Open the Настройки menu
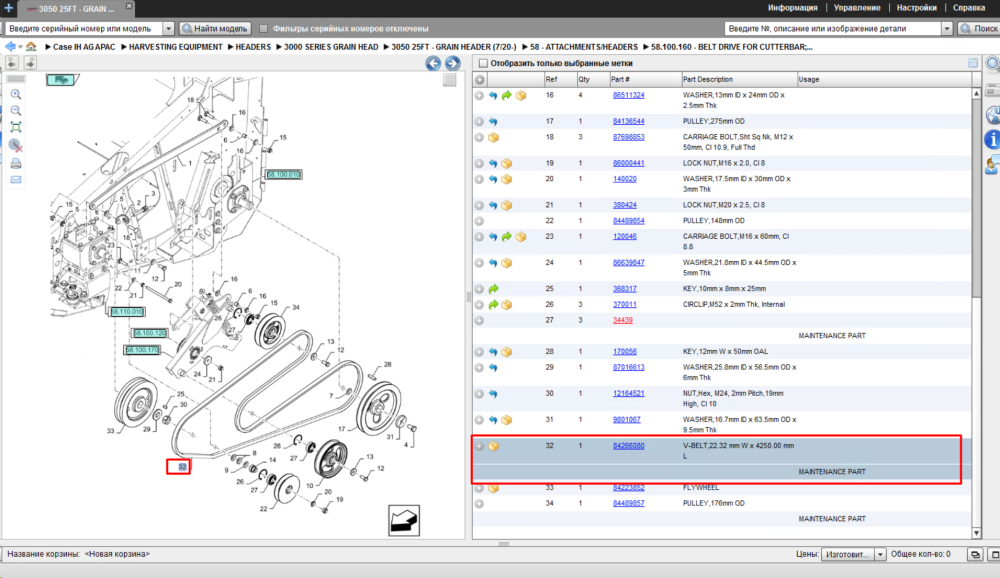The height and width of the screenshot is (578, 1000). coord(916,8)
